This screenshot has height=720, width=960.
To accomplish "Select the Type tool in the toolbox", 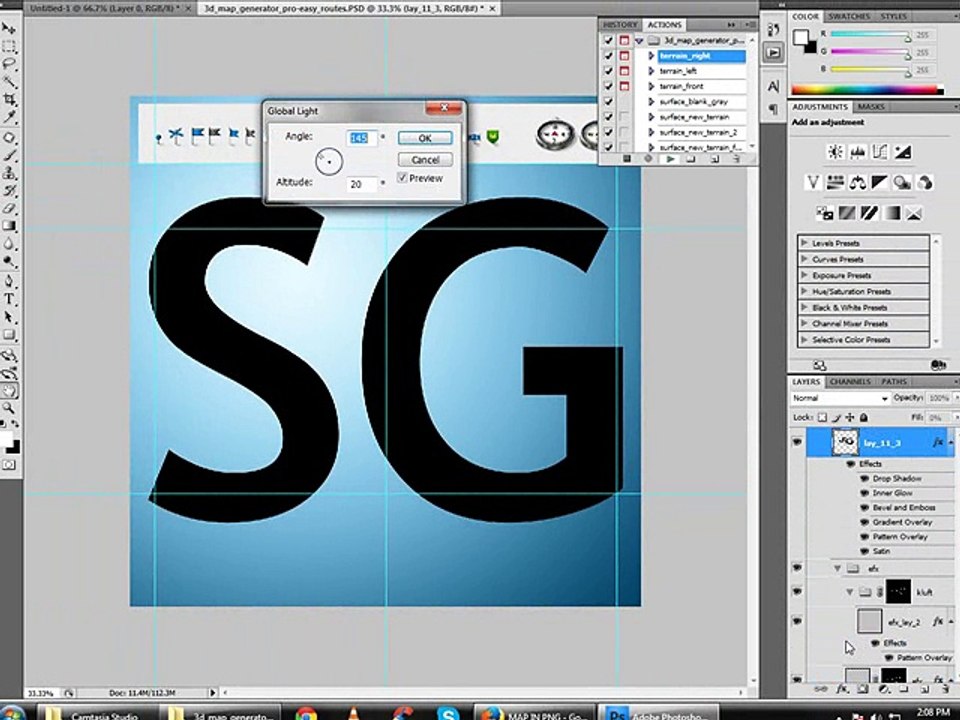I will pyautogui.click(x=9, y=299).
